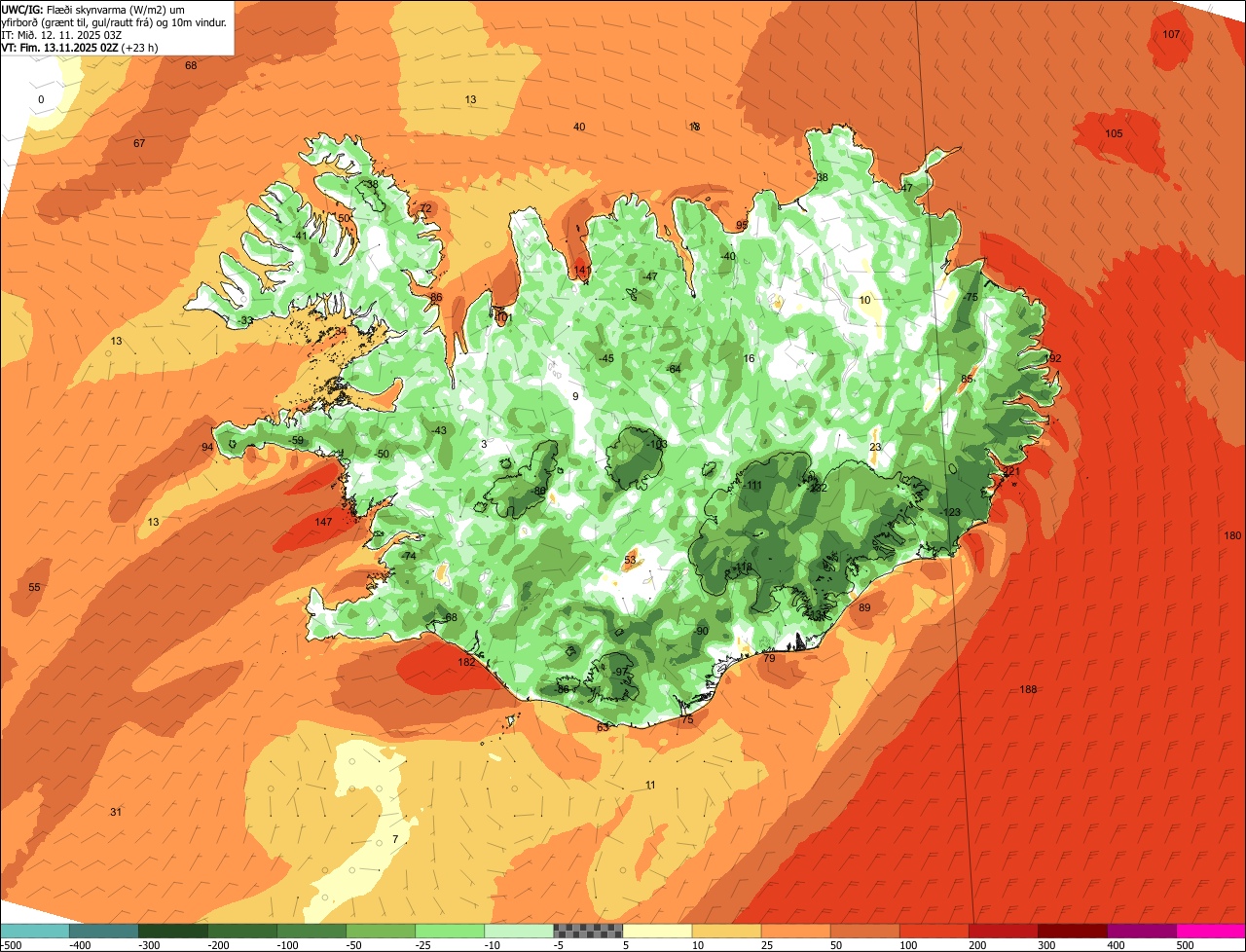Click the value -59 on the Snæfellsnes peninsula
1246x952 pixels.
[296, 440]
